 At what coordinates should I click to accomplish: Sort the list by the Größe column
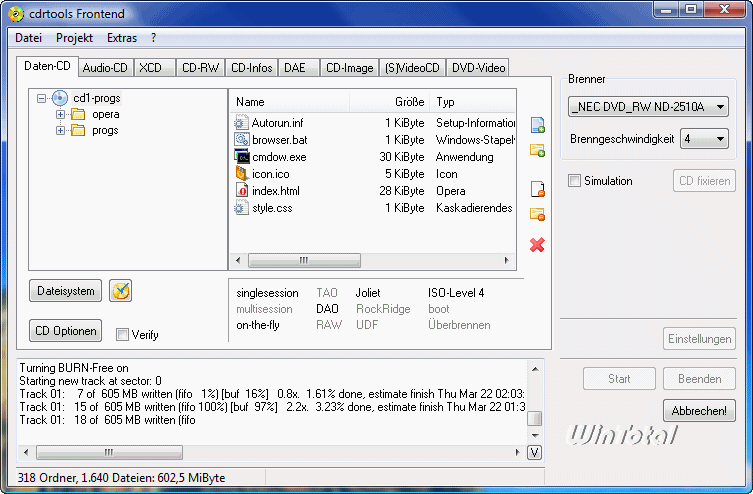tap(389, 102)
